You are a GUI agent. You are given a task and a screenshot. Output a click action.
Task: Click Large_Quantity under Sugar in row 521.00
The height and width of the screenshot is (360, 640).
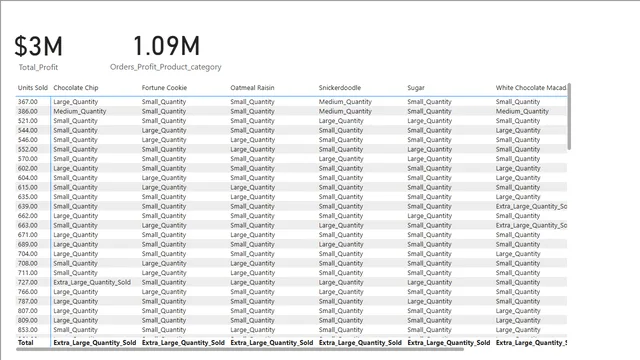[430, 121]
